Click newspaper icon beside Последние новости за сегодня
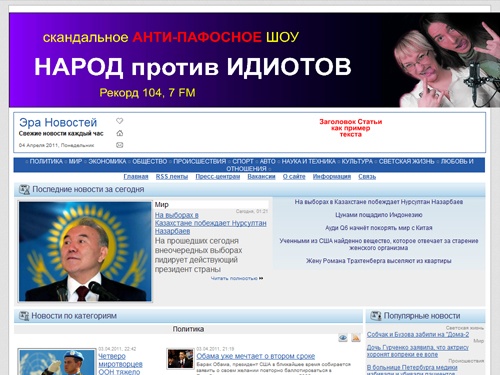This screenshot has height=375, width=500. [x=24, y=189]
